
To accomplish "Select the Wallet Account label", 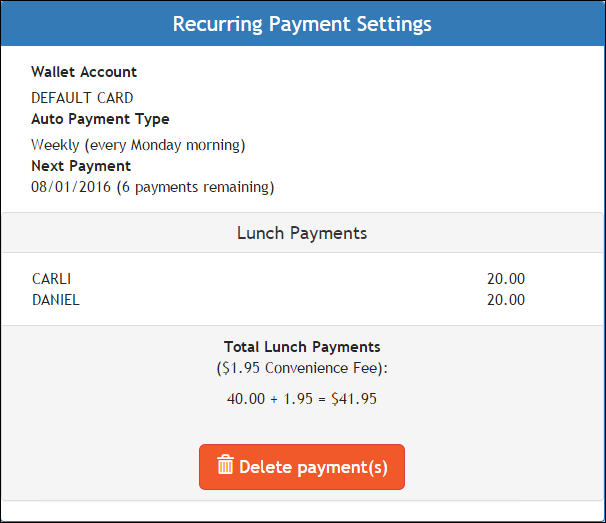I will coord(84,72).
